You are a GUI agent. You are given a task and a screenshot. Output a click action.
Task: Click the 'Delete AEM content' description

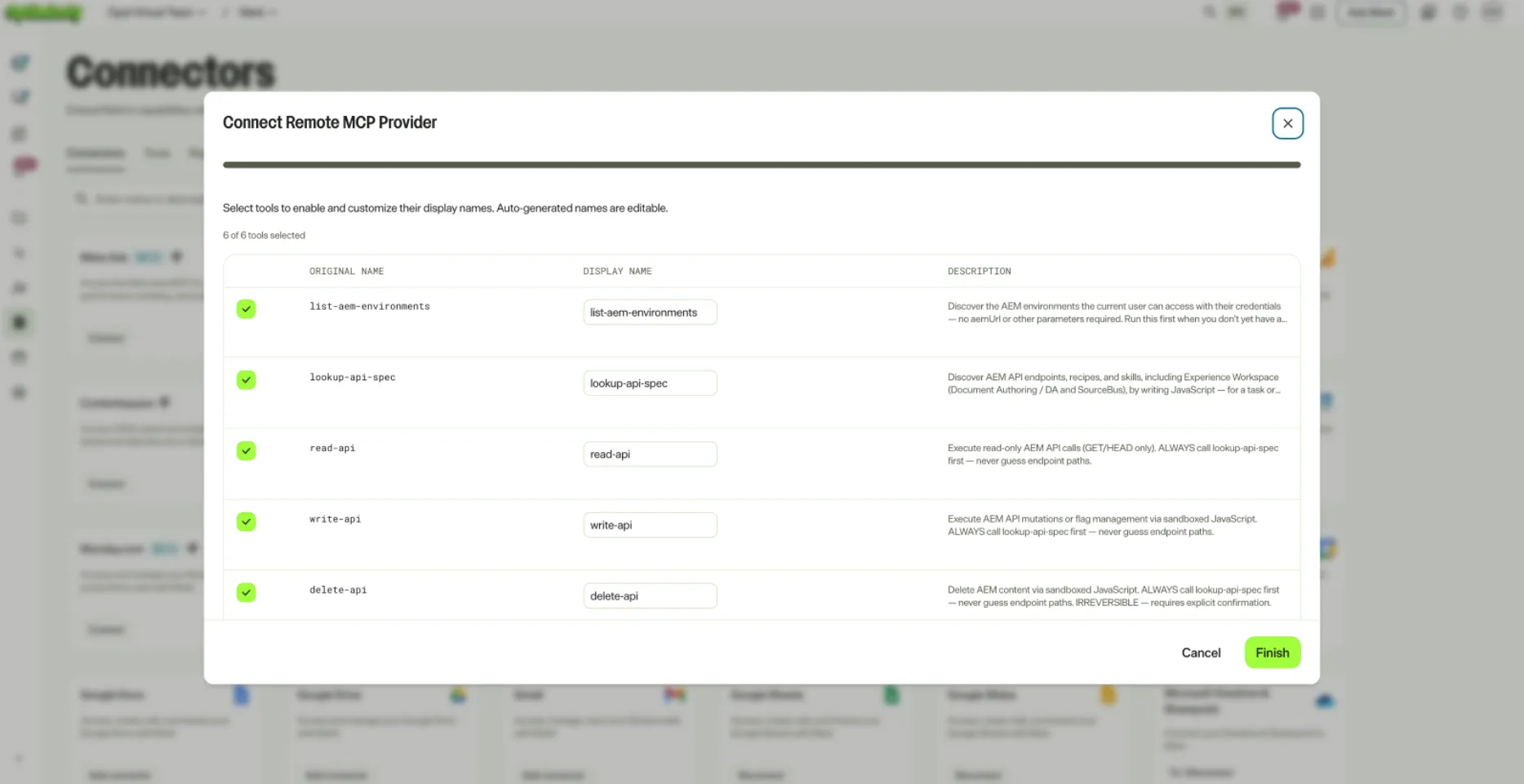click(1113, 596)
